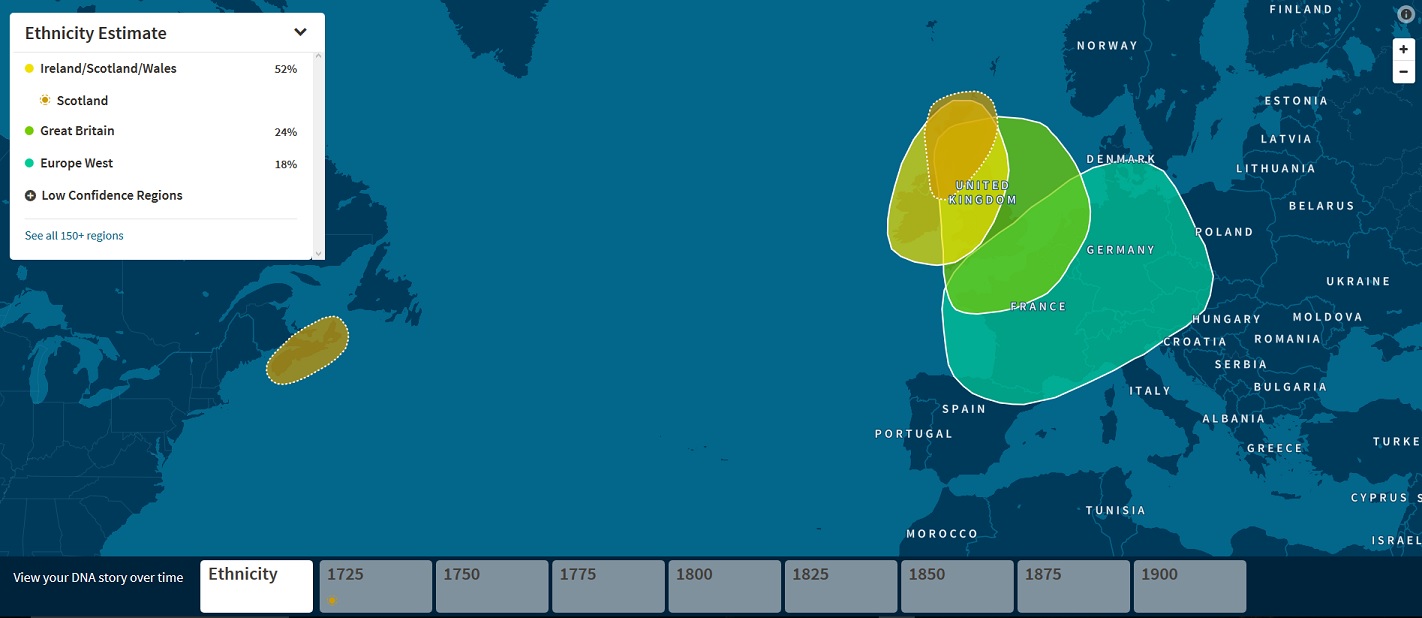Viewport: 1422px width, 618px height.
Task: Click the zoom in control on the map
Action: (x=1403, y=49)
